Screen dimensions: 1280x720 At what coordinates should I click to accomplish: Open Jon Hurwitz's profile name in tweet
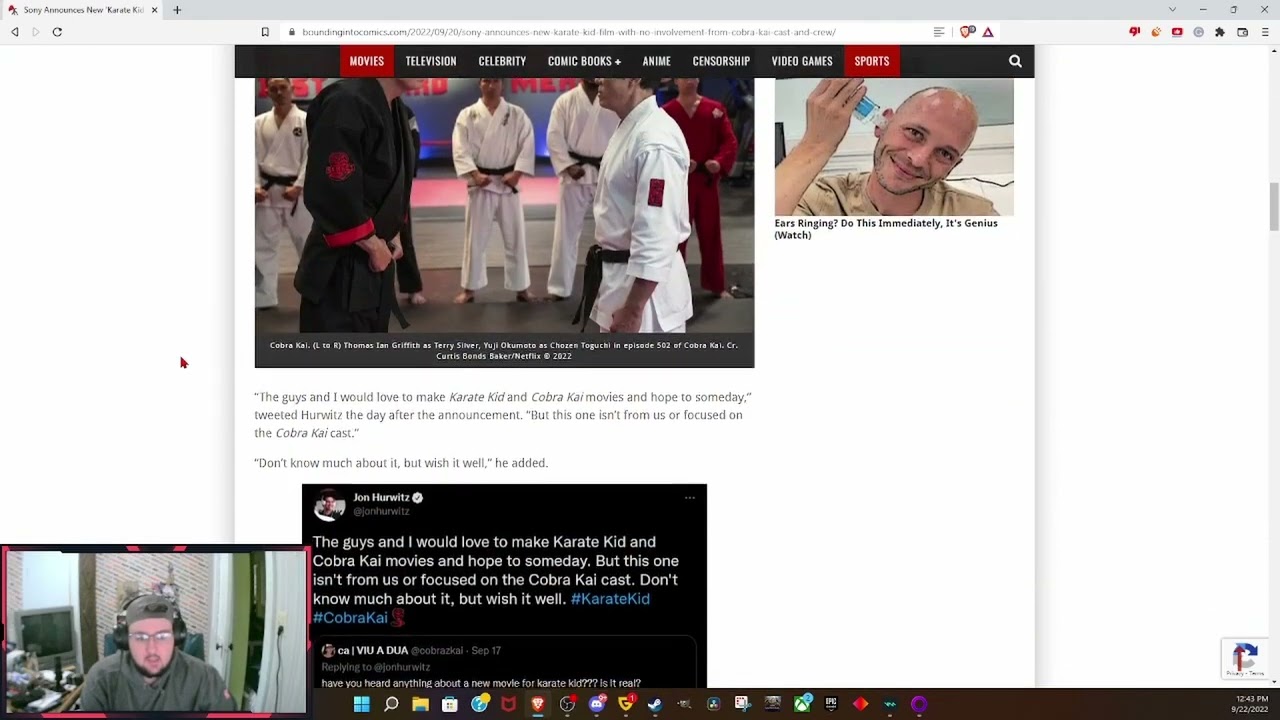tap(381, 497)
